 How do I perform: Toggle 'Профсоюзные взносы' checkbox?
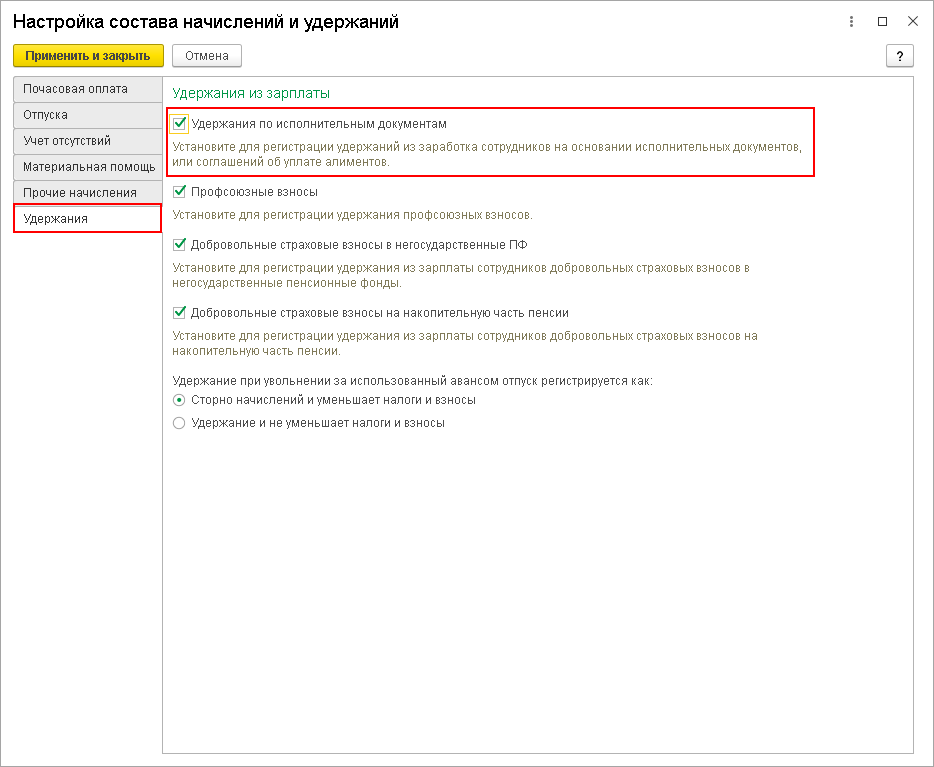(x=180, y=192)
